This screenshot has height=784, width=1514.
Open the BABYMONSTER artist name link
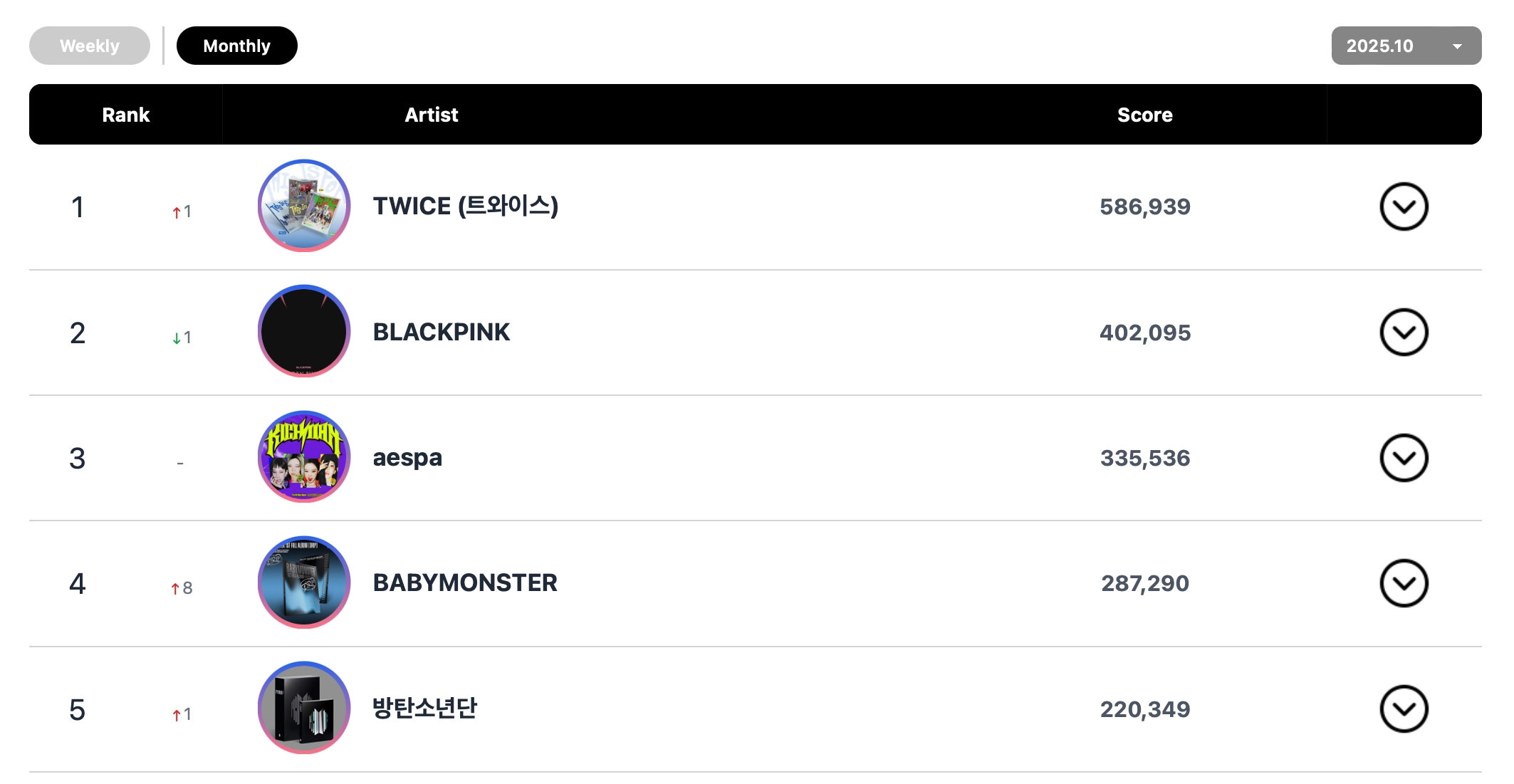point(465,583)
